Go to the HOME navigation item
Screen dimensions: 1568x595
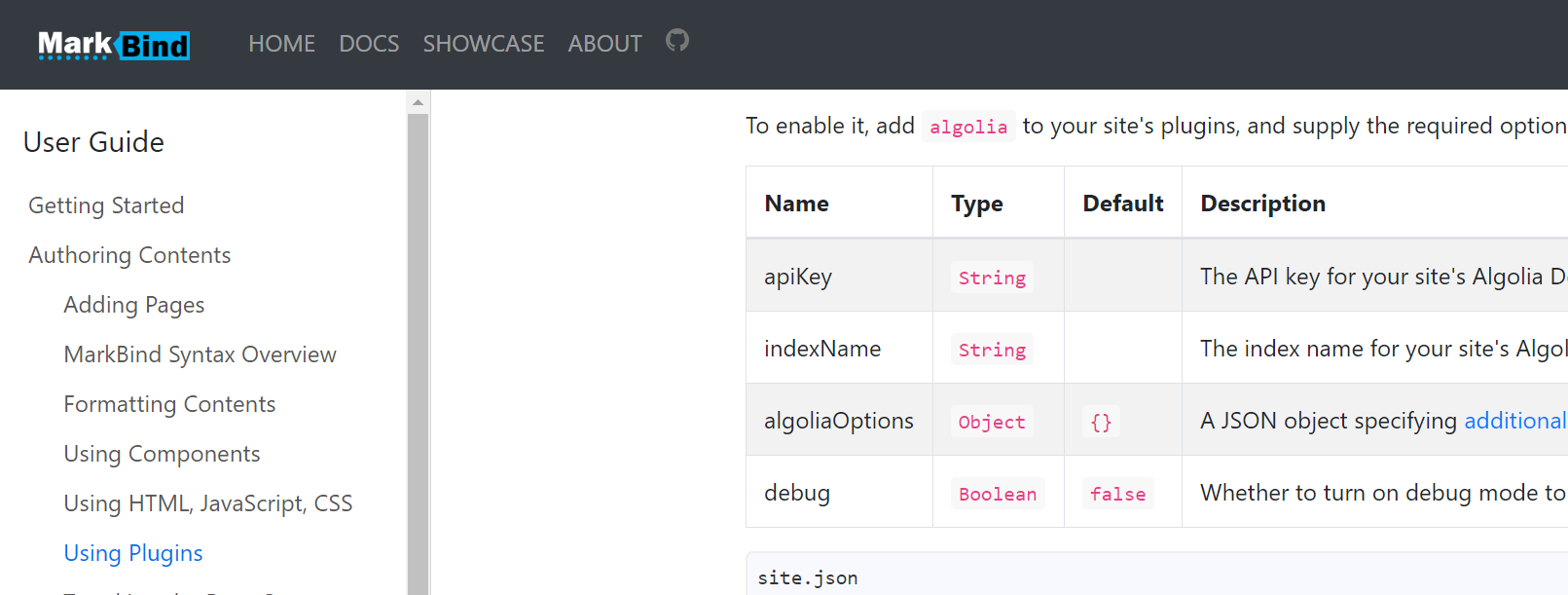click(x=281, y=44)
